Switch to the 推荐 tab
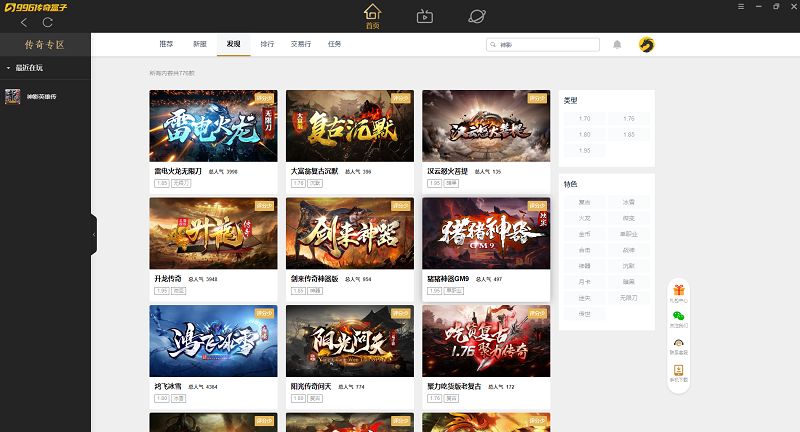Screen dimensions: 800x432 (166, 44)
